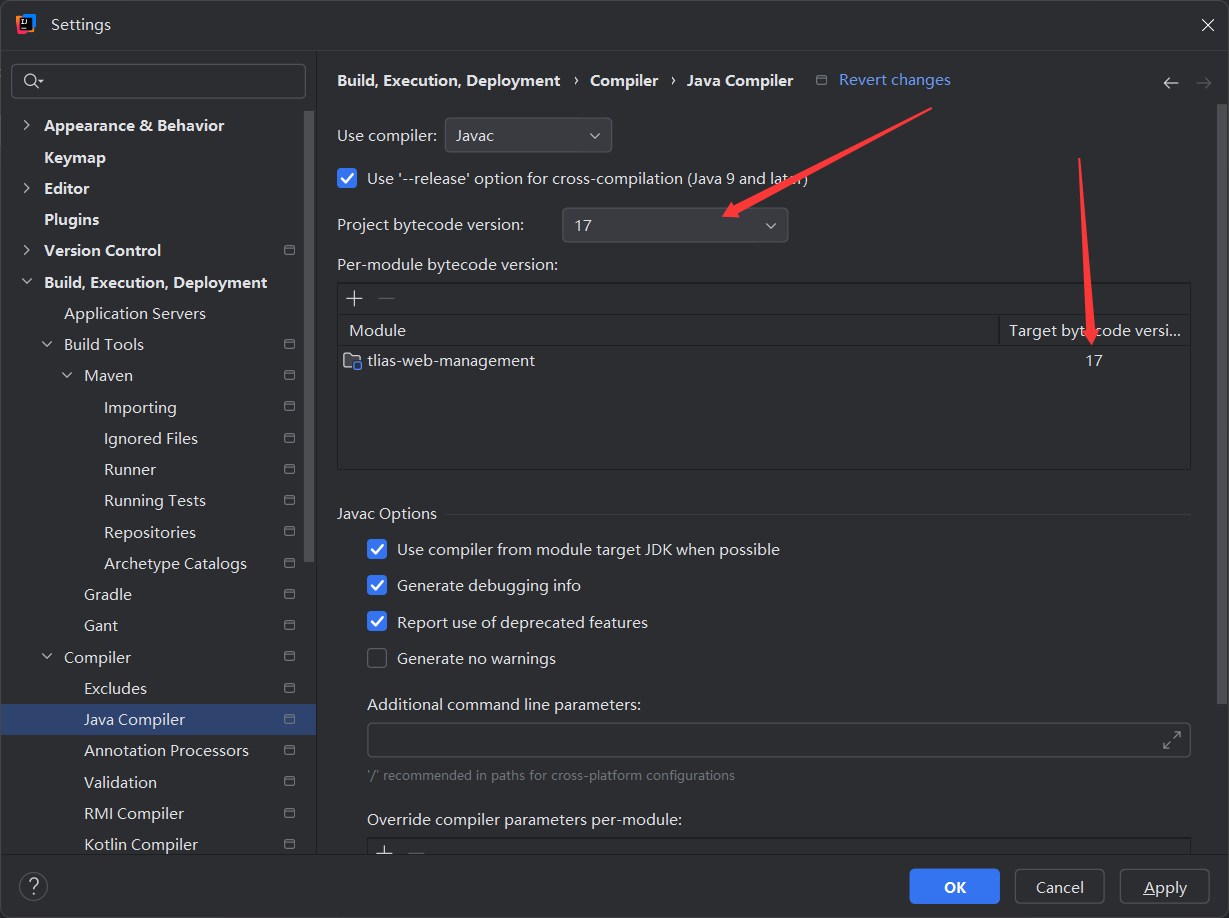
Task: Enable Generate no warnings checkbox
Action: tap(377, 658)
